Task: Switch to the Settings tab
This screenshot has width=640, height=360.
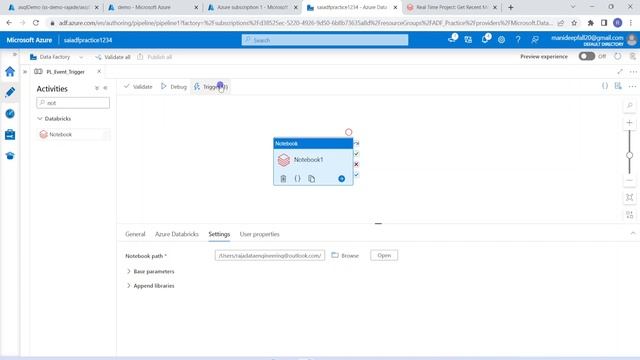Action: pyautogui.click(x=219, y=234)
